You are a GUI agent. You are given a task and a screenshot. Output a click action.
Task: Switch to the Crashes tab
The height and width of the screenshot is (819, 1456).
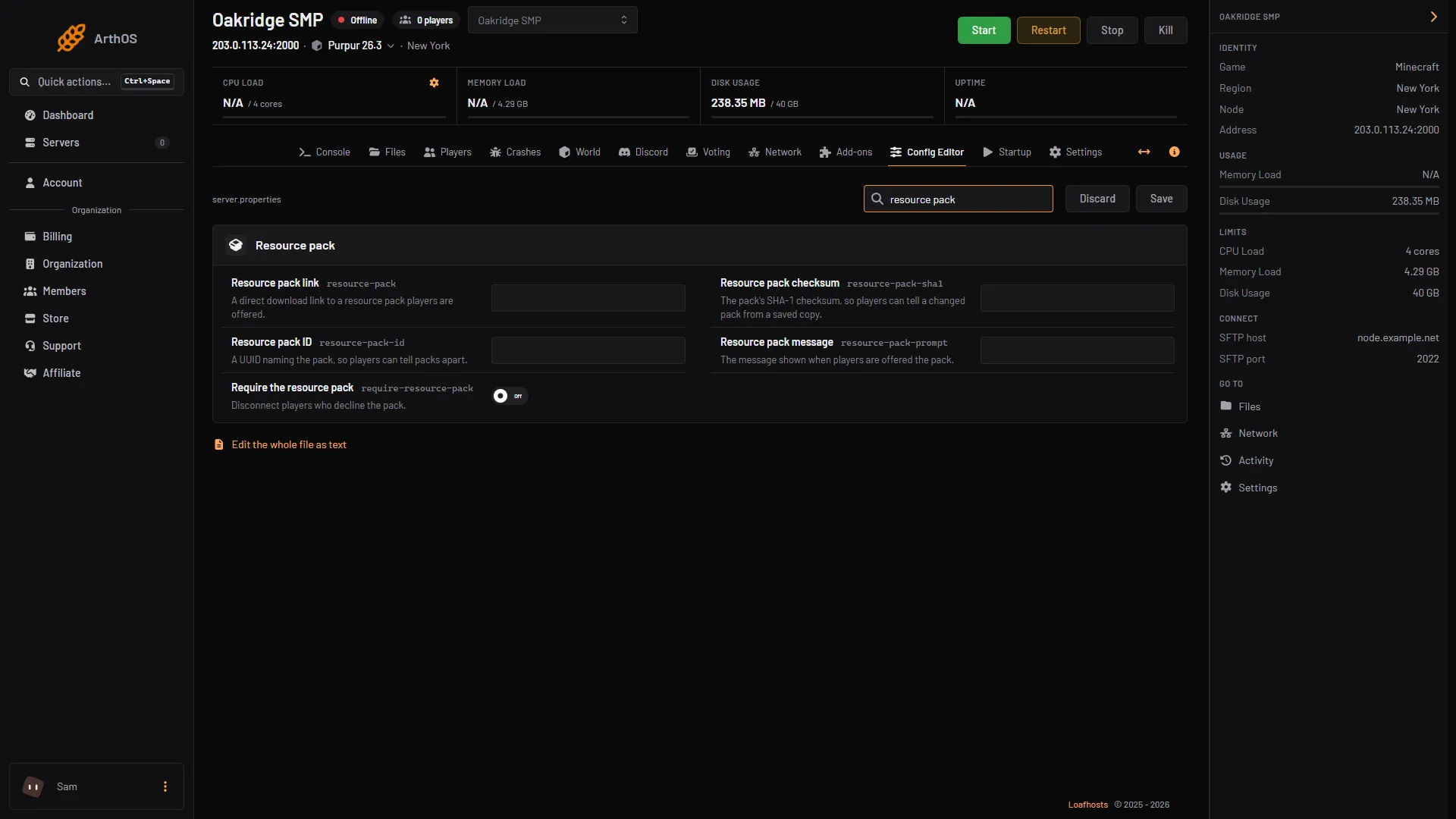(x=515, y=152)
